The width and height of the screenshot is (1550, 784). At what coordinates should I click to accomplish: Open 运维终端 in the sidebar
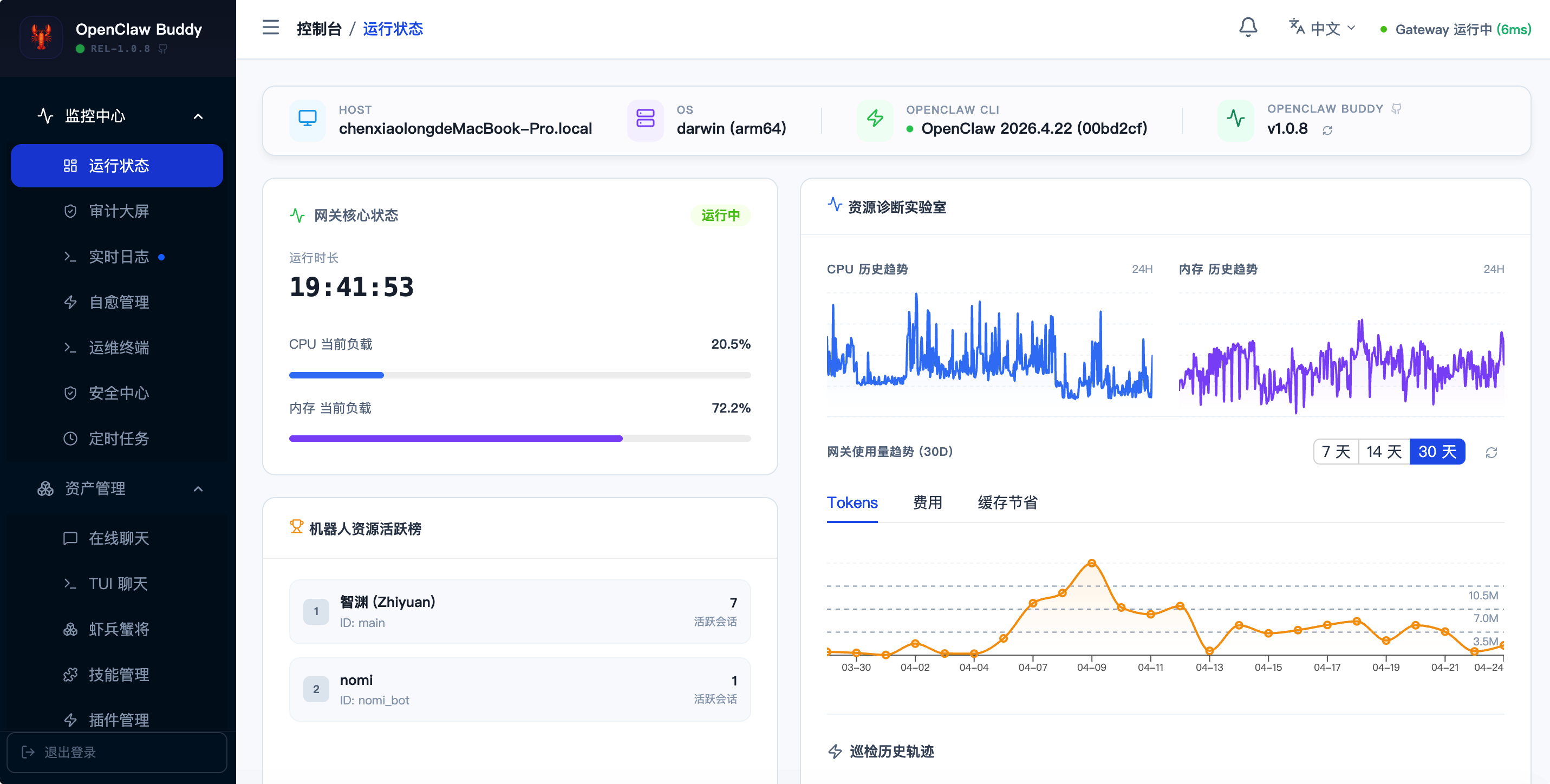pos(117,348)
